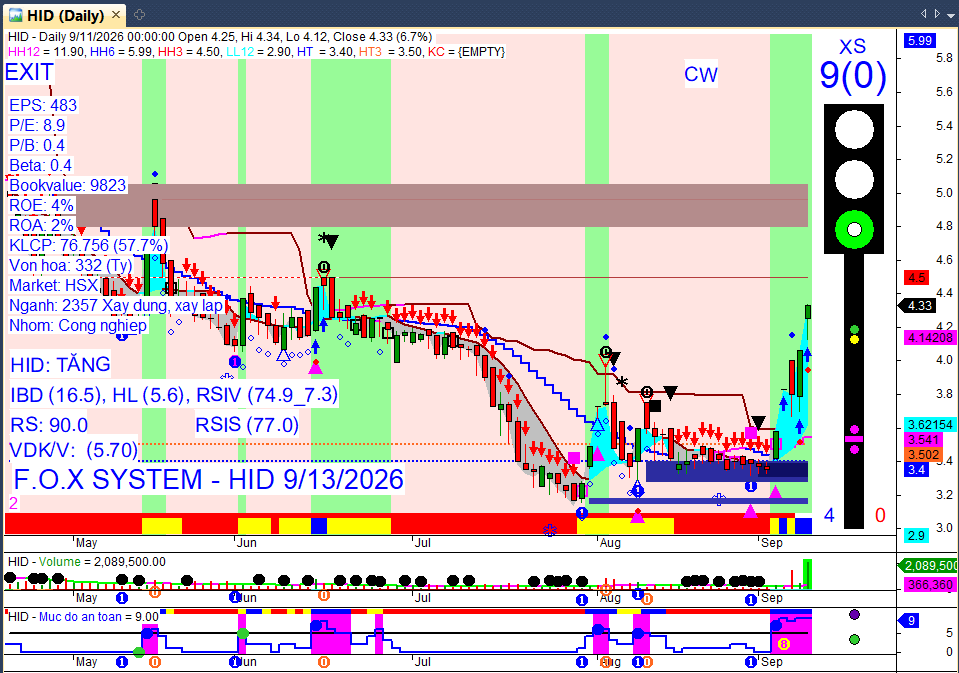
Task: Click the ROE: 4% label
Action: pos(41,206)
